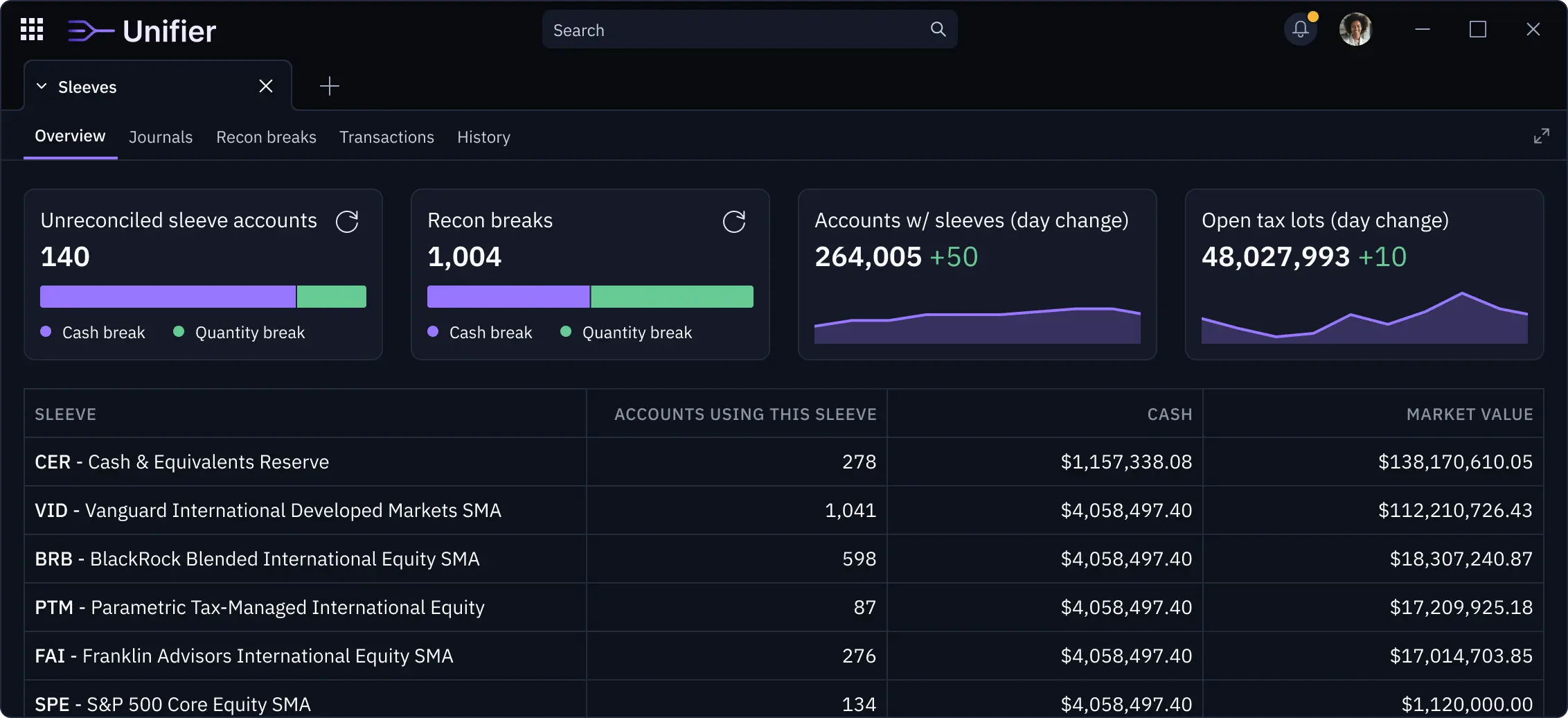
Task: Click the 140 unreconciled count
Action: tap(65, 257)
